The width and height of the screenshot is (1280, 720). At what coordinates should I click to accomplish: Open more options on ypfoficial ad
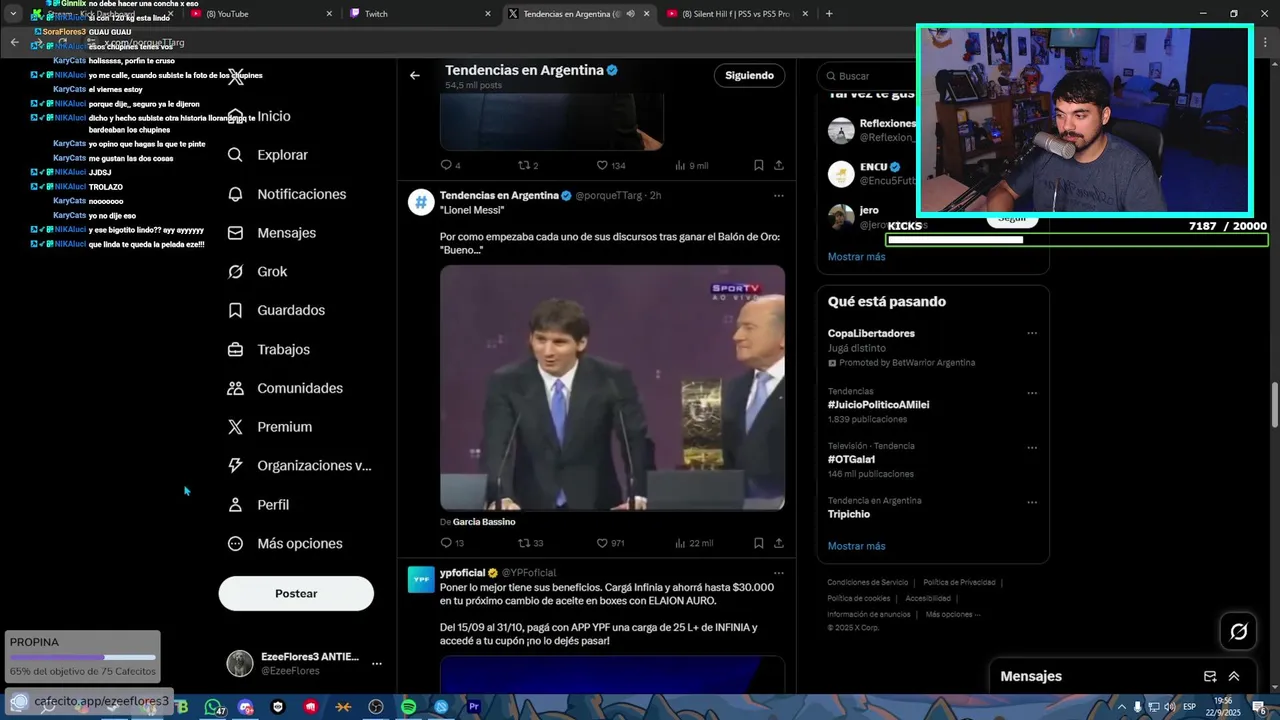tap(779, 573)
